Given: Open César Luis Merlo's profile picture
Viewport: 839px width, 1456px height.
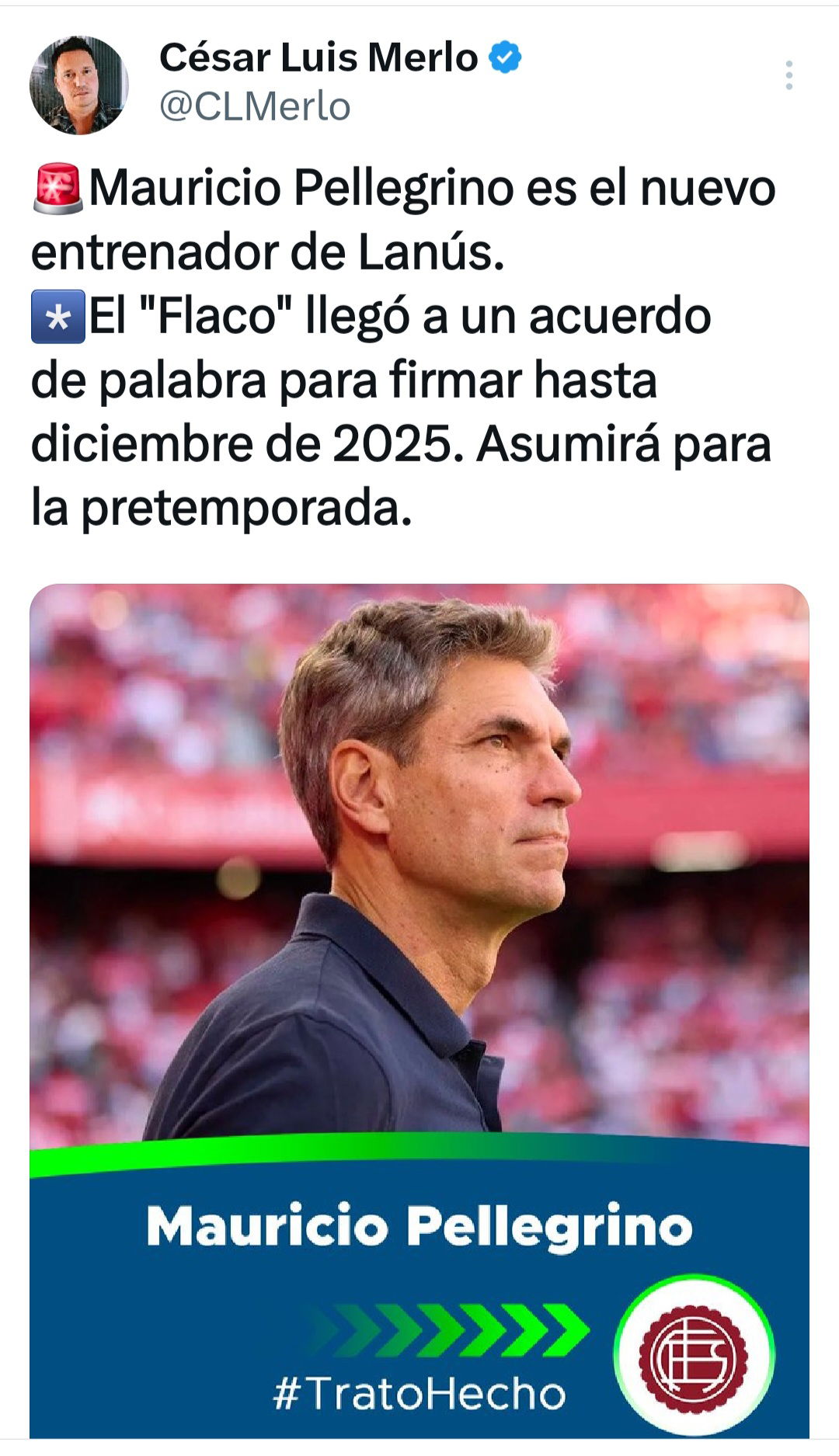Looking at the screenshot, I should click(x=79, y=85).
